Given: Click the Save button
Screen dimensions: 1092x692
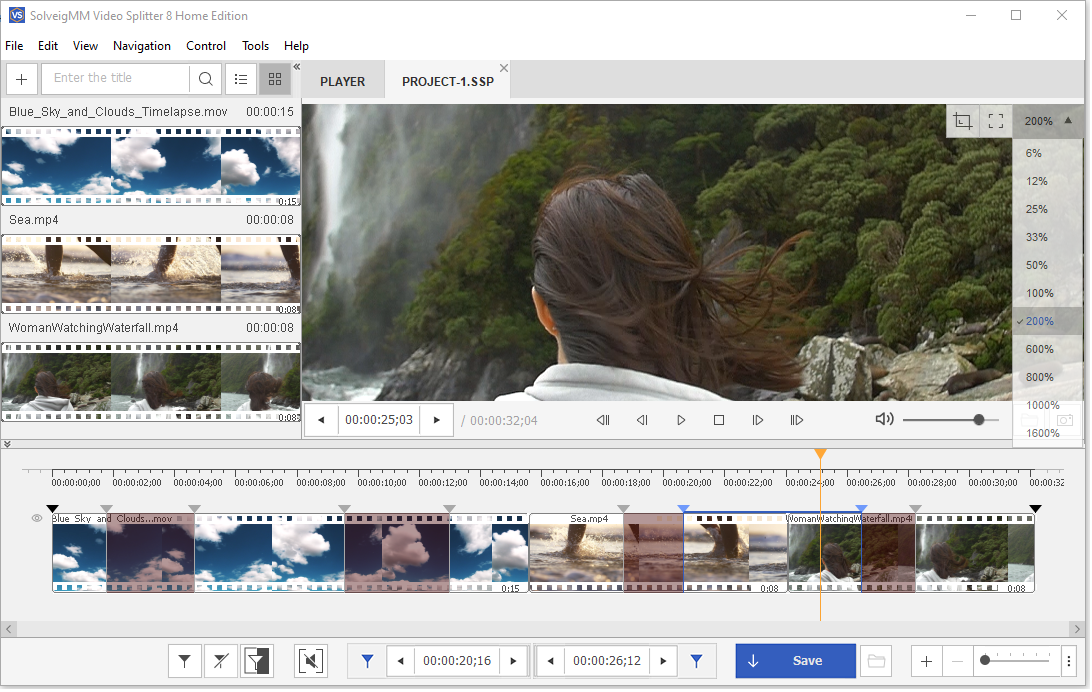Looking at the screenshot, I should 795,661.
